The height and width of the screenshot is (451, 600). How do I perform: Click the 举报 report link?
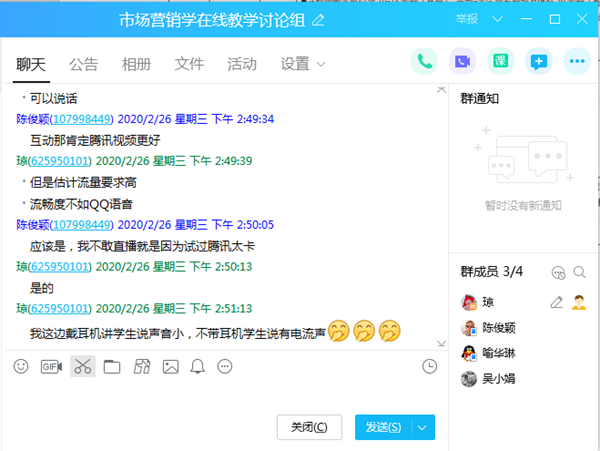(466, 19)
